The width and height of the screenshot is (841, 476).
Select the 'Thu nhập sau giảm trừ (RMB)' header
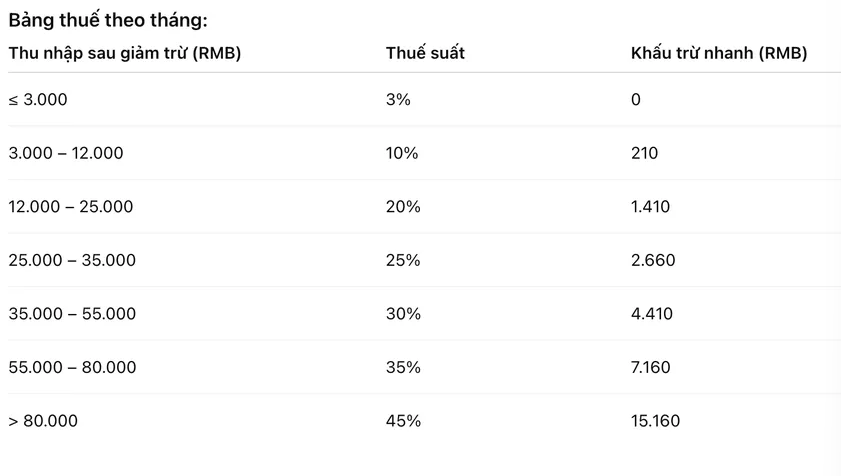point(125,53)
